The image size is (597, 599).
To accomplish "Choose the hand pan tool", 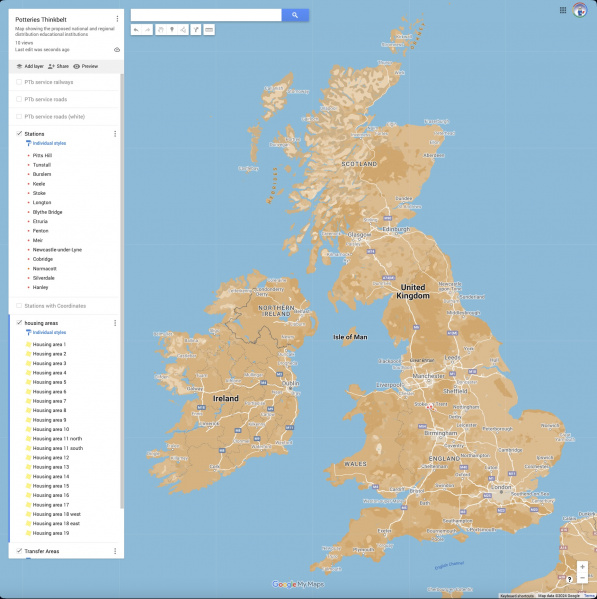I will tap(161, 30).
